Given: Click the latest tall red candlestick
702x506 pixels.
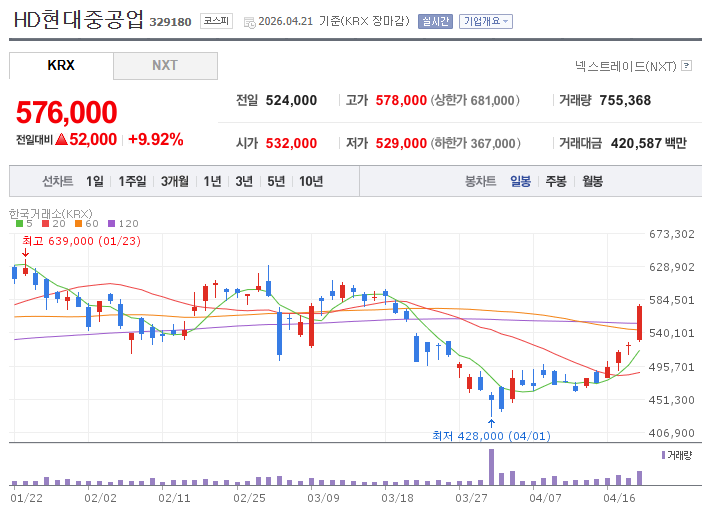Looking at the screenshot, I should point(640,323).
